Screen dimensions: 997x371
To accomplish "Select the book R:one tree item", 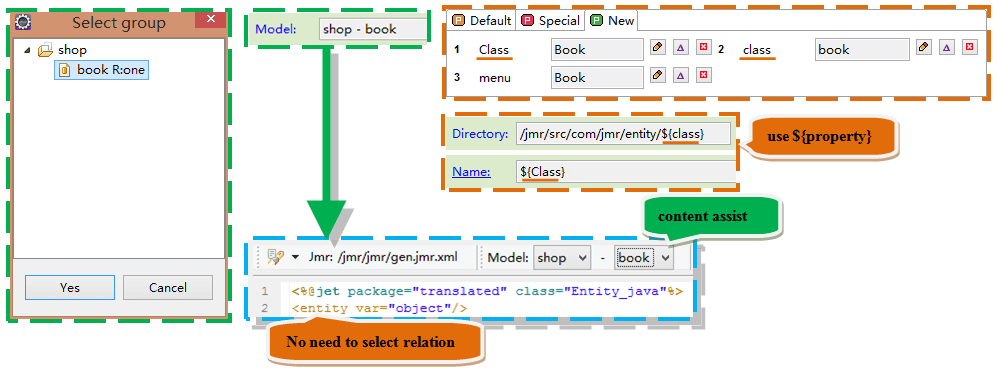I will [x=102, y=70].
